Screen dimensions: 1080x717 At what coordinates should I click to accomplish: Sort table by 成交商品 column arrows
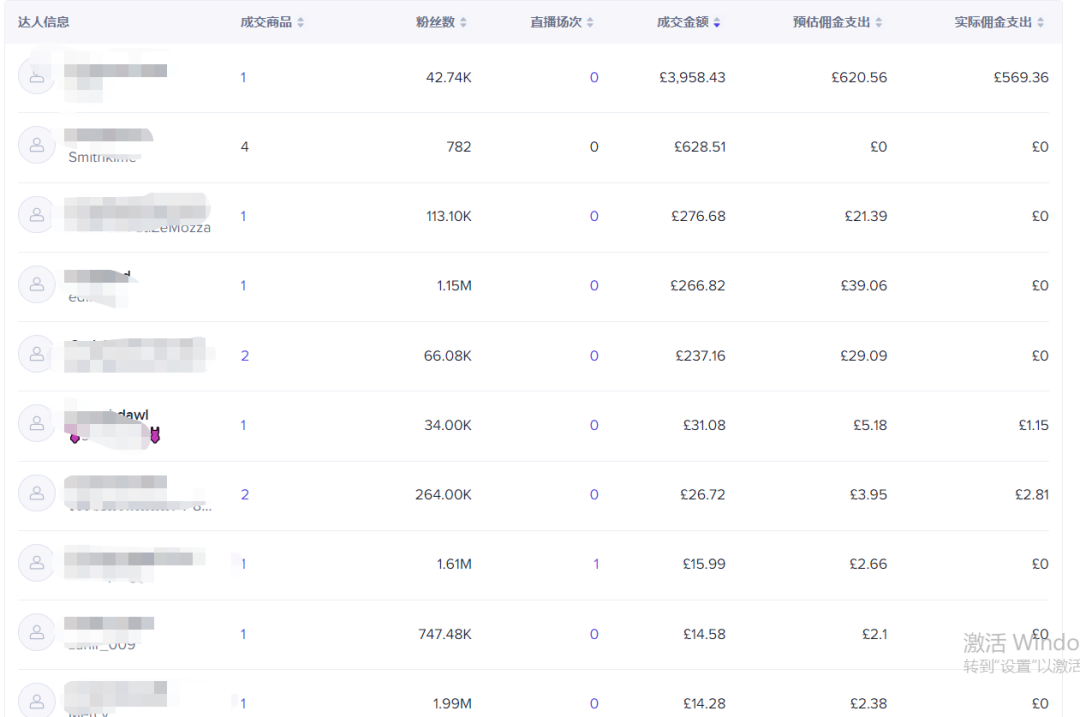tap(301, 22)
